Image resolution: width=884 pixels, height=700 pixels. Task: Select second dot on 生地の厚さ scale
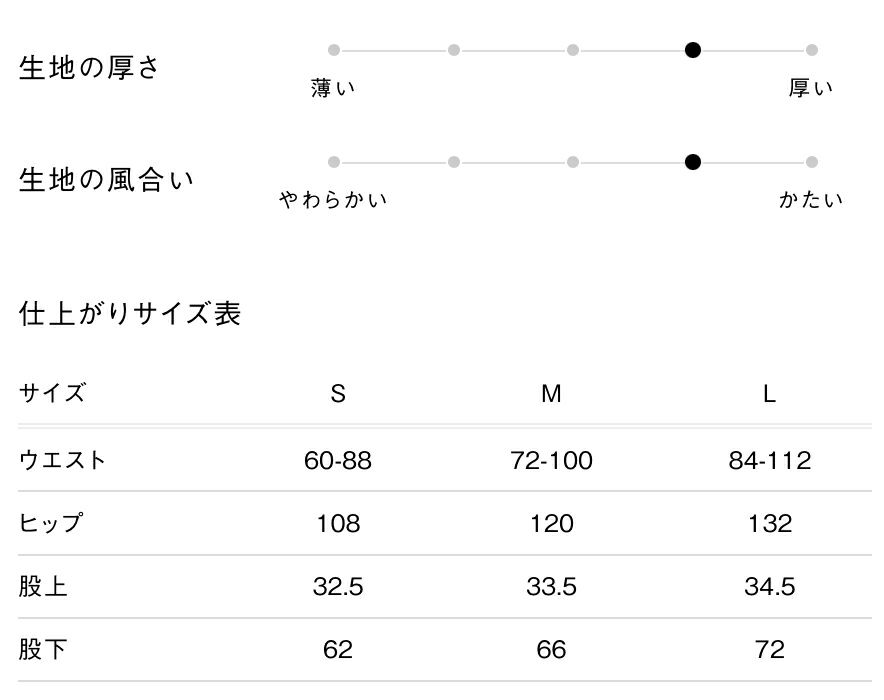pos(454,50)
